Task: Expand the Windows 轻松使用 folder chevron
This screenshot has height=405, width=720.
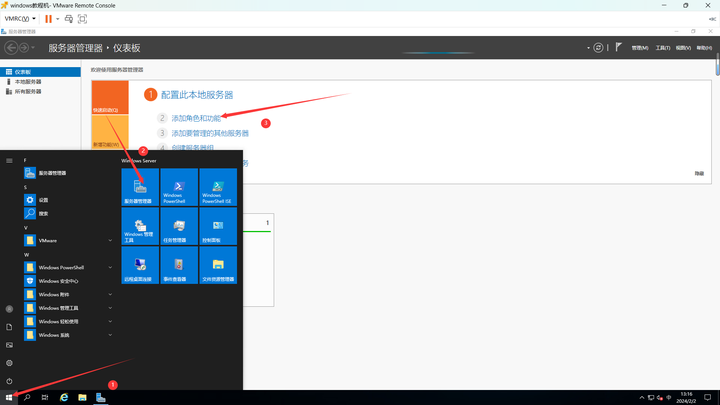Action: [110, 321]
